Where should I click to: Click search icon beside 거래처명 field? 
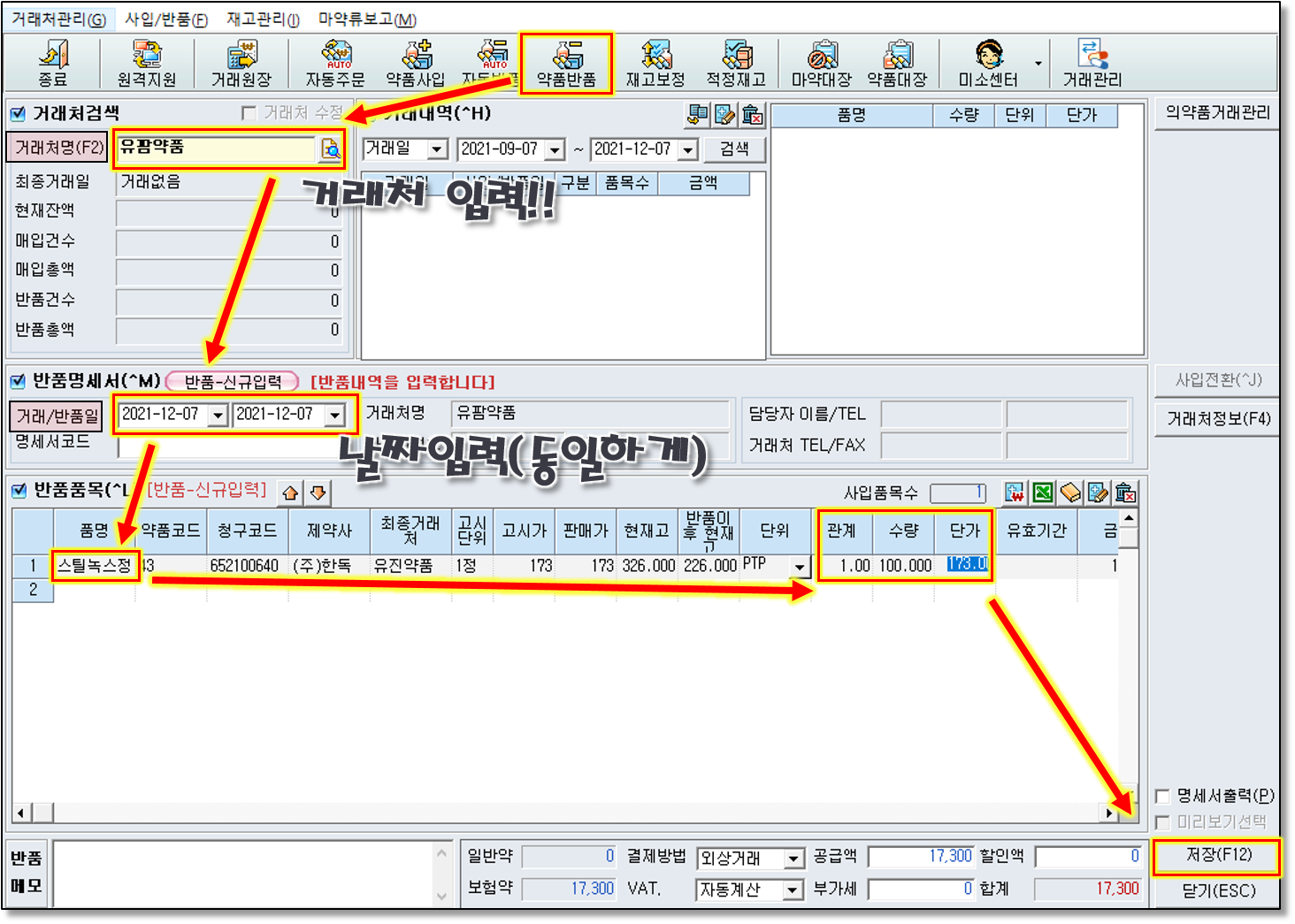click(330, 149)
